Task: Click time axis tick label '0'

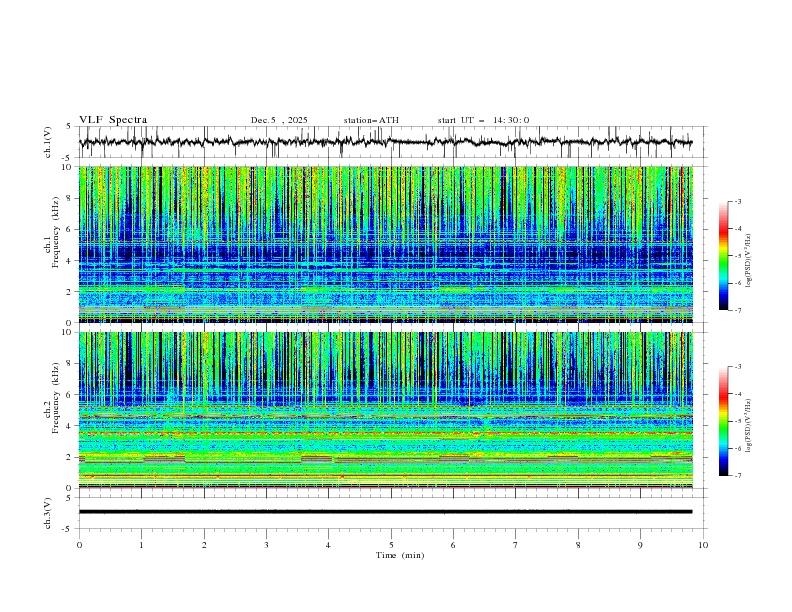Action: point(79,545)
